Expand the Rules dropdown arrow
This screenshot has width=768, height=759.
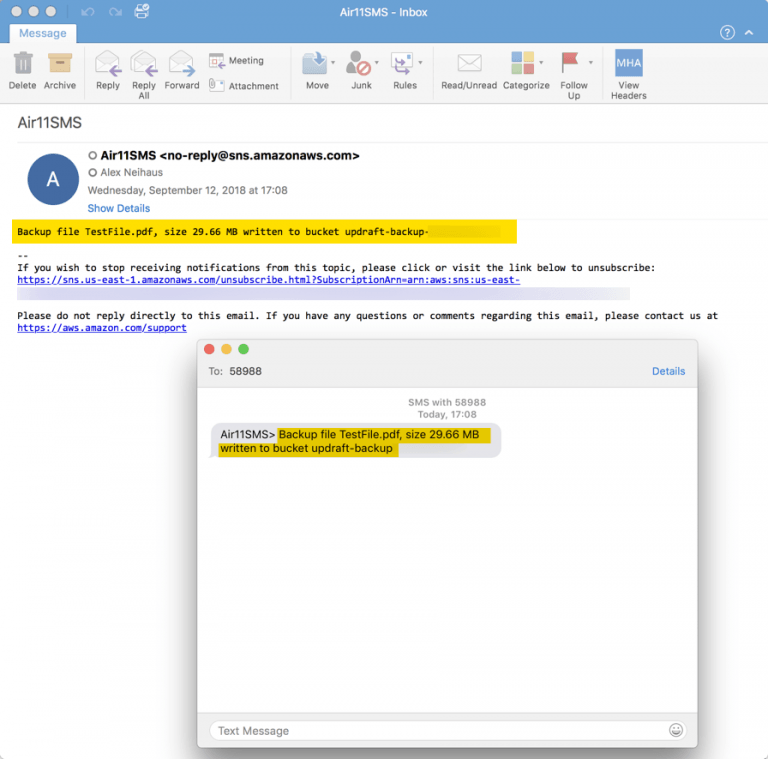coord(420,63)
